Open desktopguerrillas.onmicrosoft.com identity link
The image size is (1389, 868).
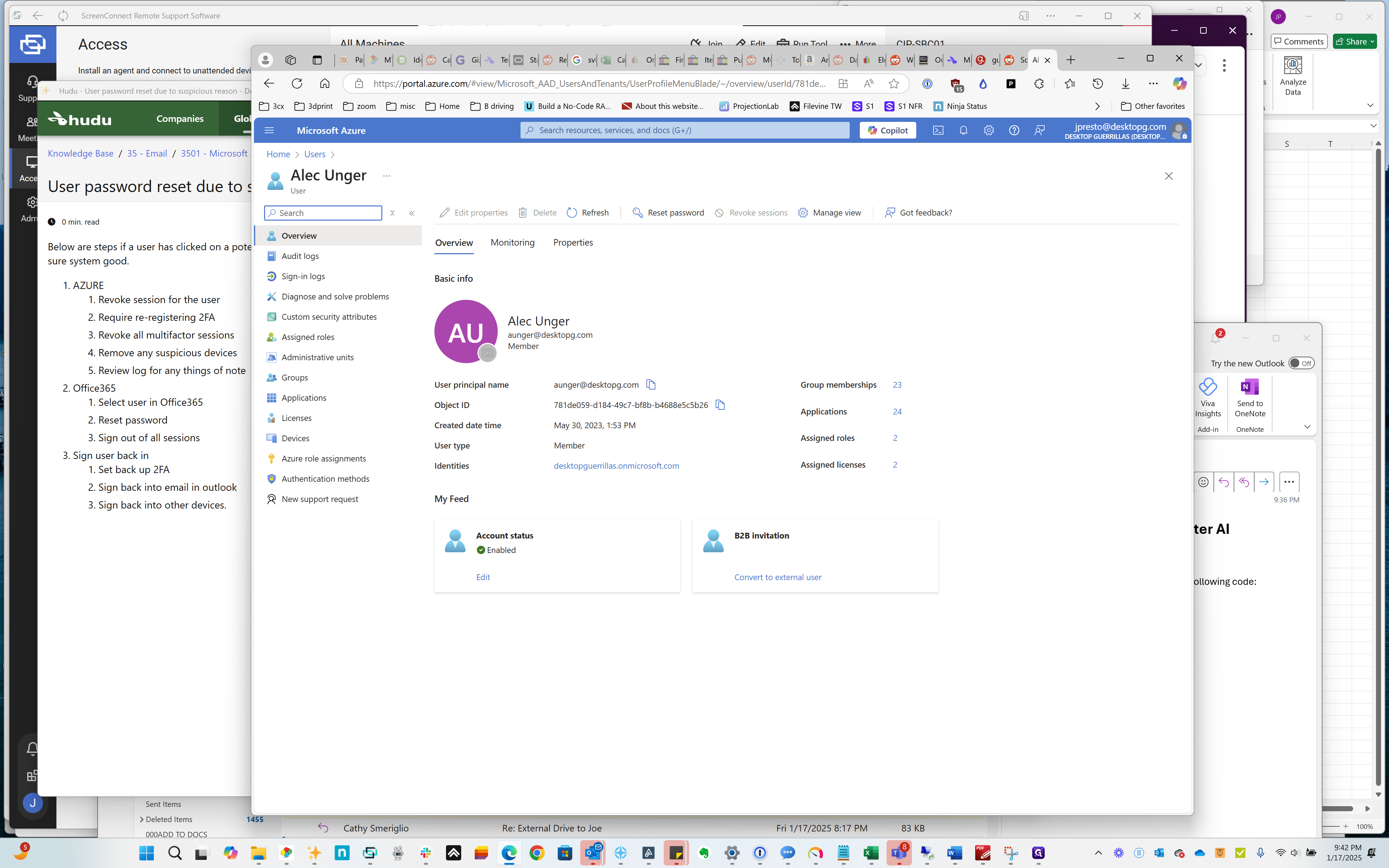[x=616, y=465]
